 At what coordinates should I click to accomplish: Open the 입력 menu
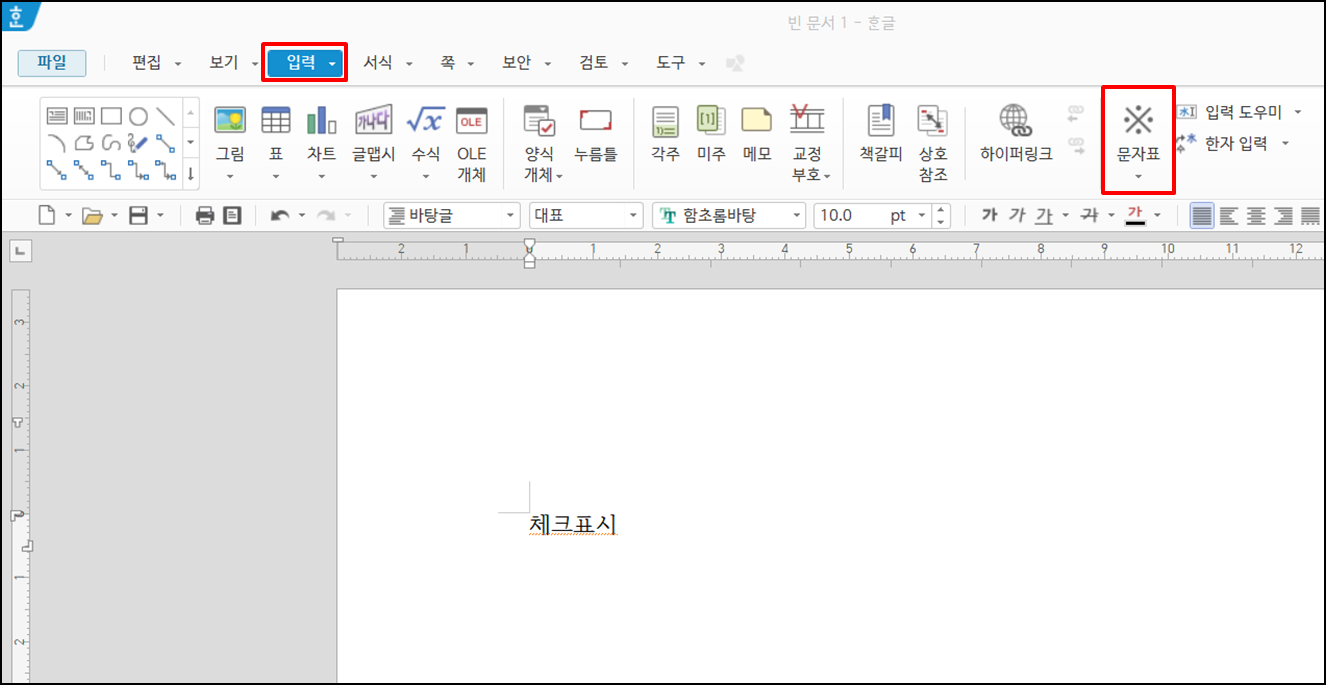pyautogui.click(x=304, y=63)
